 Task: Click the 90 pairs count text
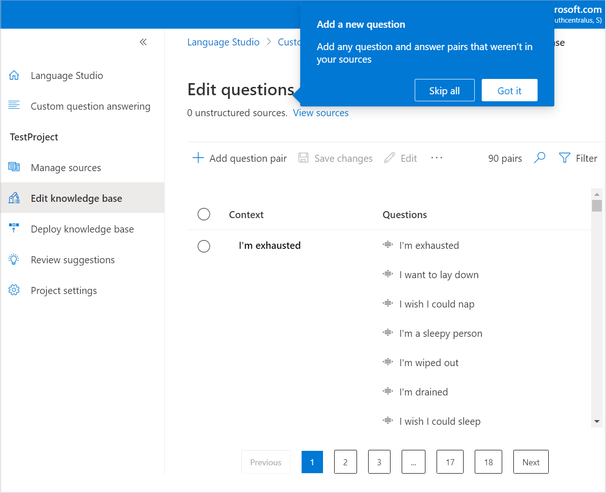click(x=505, y=158)
